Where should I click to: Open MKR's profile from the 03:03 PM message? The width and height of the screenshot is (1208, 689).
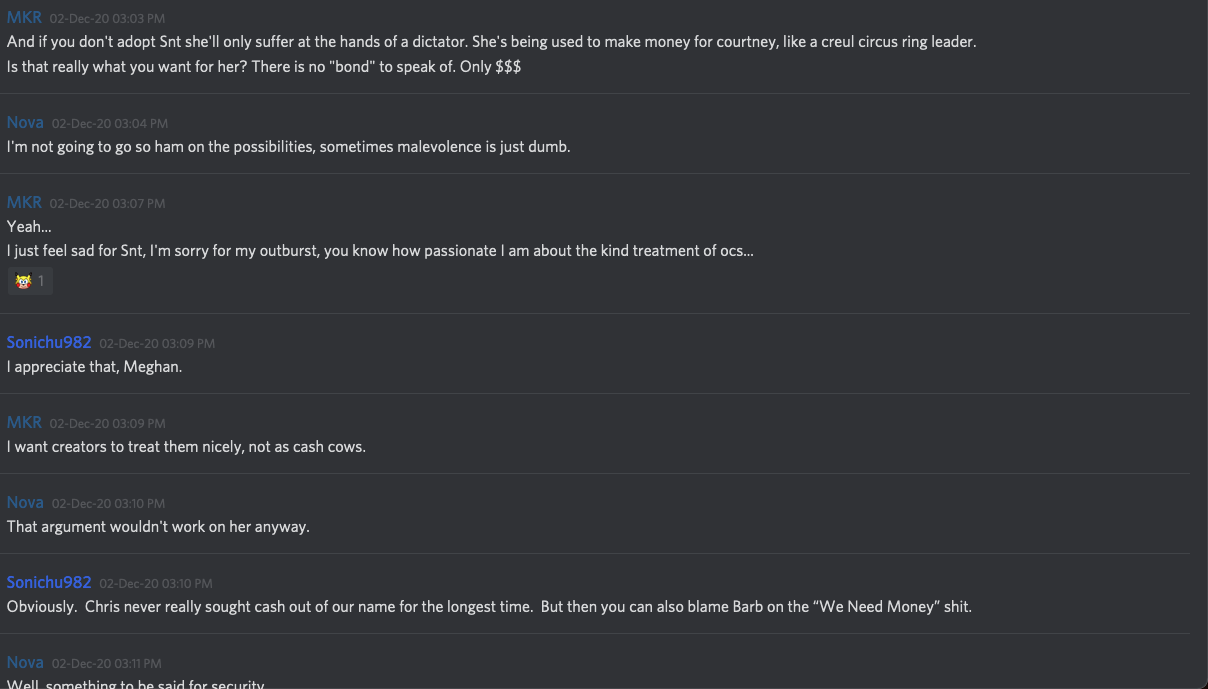[24, 18]
